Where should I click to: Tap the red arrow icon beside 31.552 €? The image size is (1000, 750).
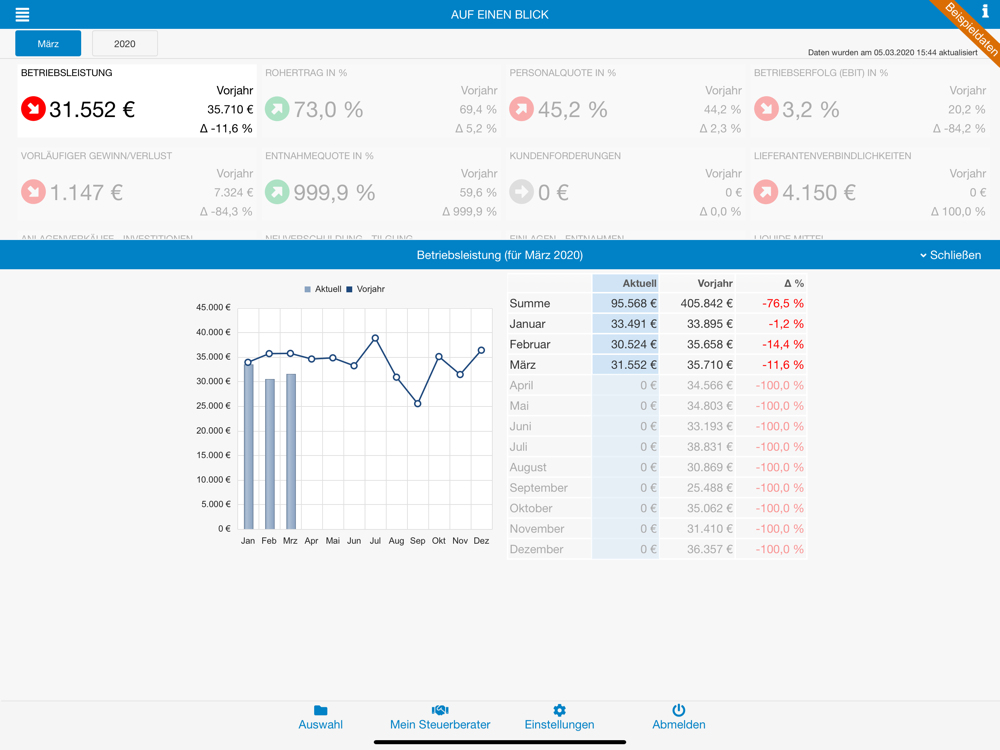click(33, 109)
